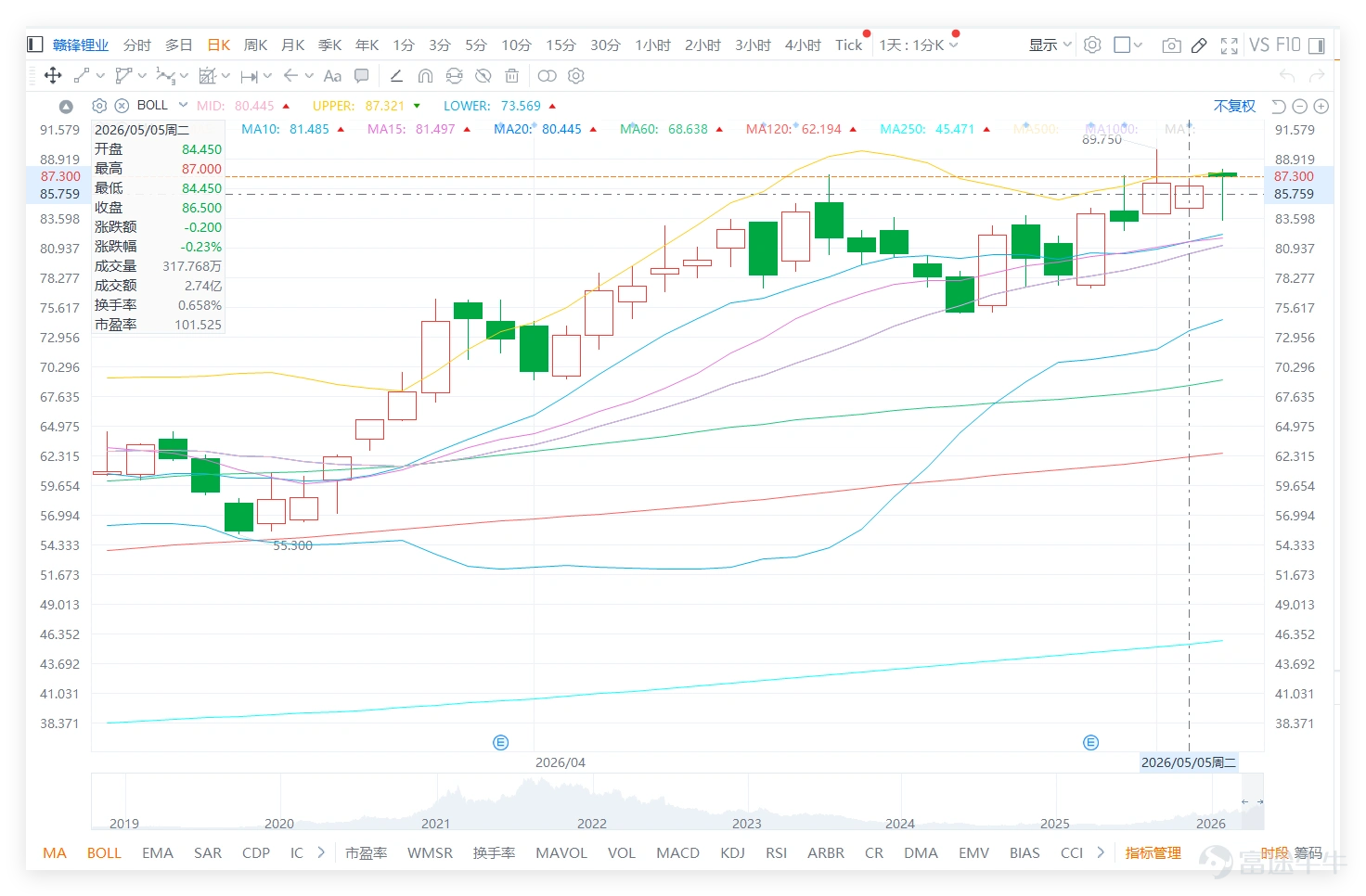Select the parallel channel drawing tool
Screen dimensions: 1366x896
(x=123, y=76)
